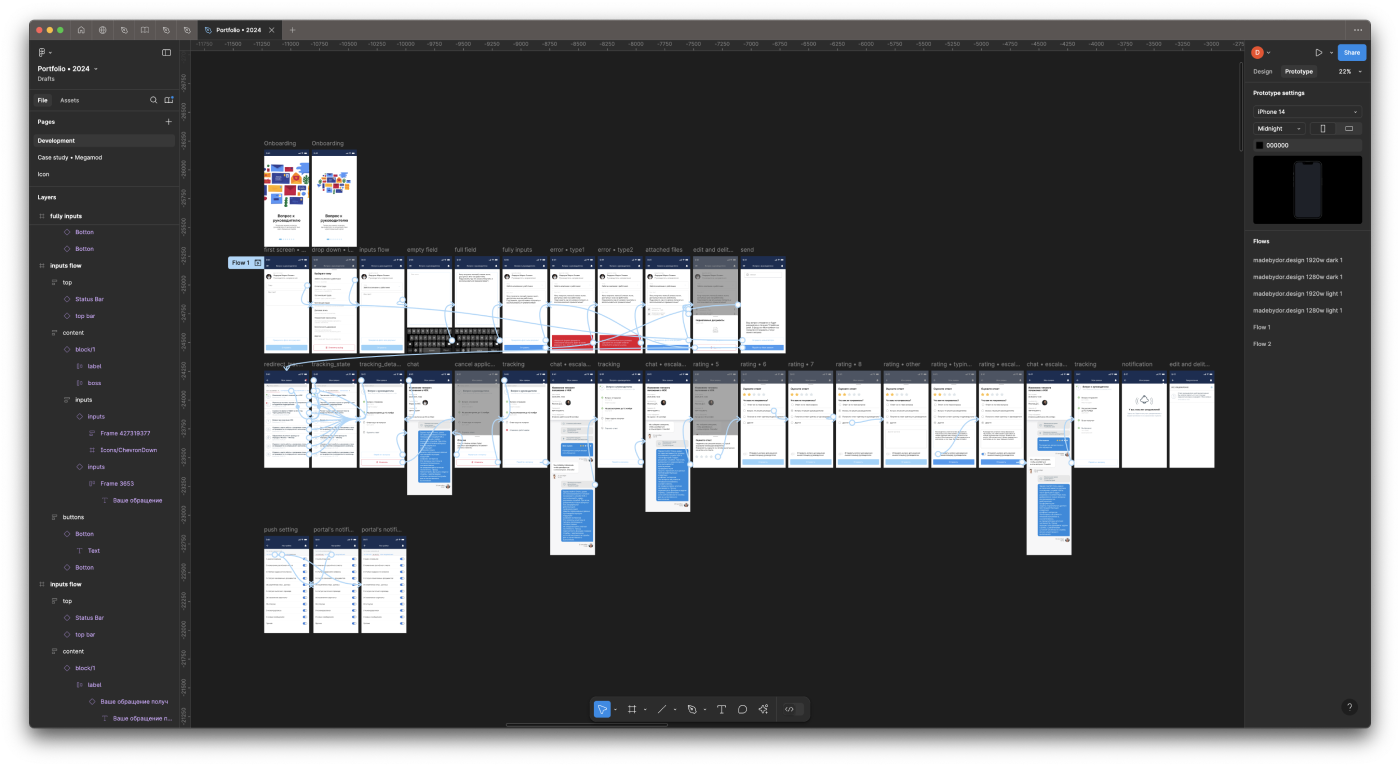
Task: Open the iPhone 14 device dropdown
Action: [x=1307, y=111]
